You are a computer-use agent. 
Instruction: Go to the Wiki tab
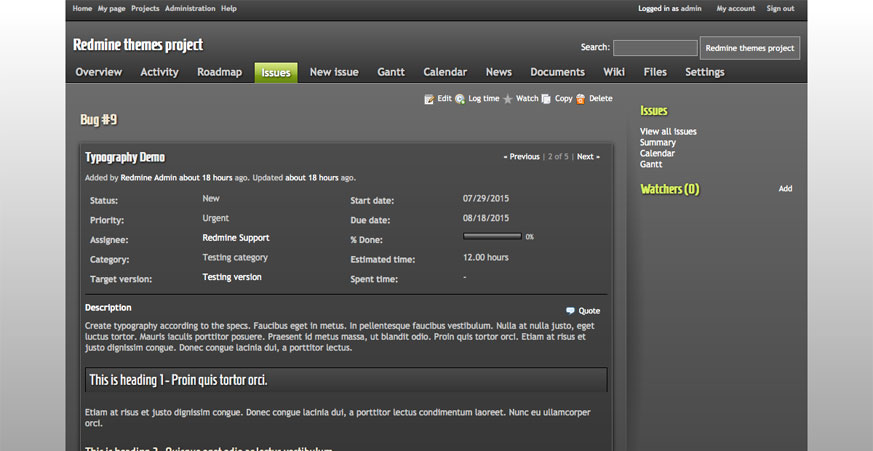tap(614, 72)
